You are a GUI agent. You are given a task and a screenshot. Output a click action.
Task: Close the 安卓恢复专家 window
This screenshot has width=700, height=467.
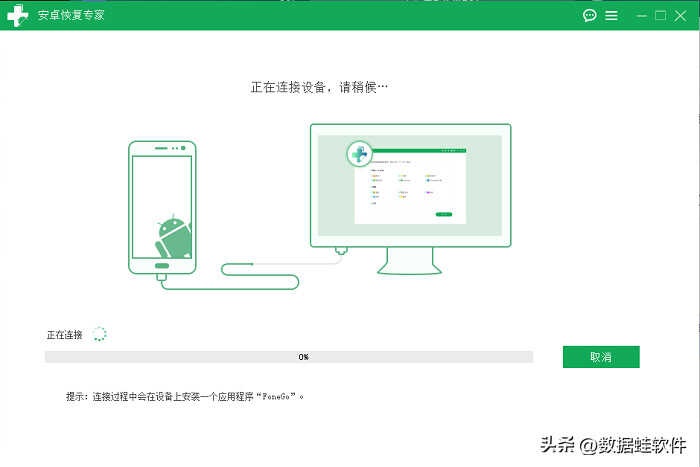[x=682, y=16]
